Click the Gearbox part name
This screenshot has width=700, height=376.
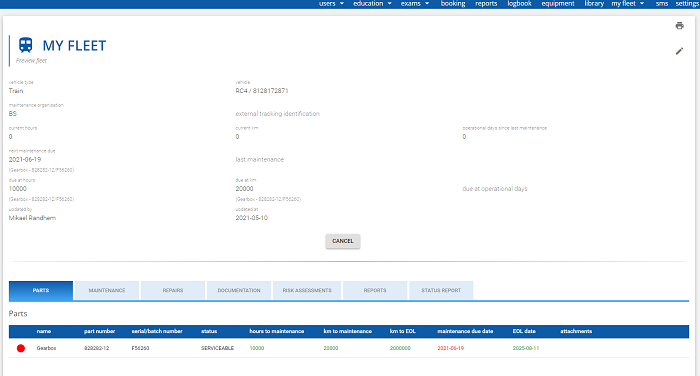(46, 348)
